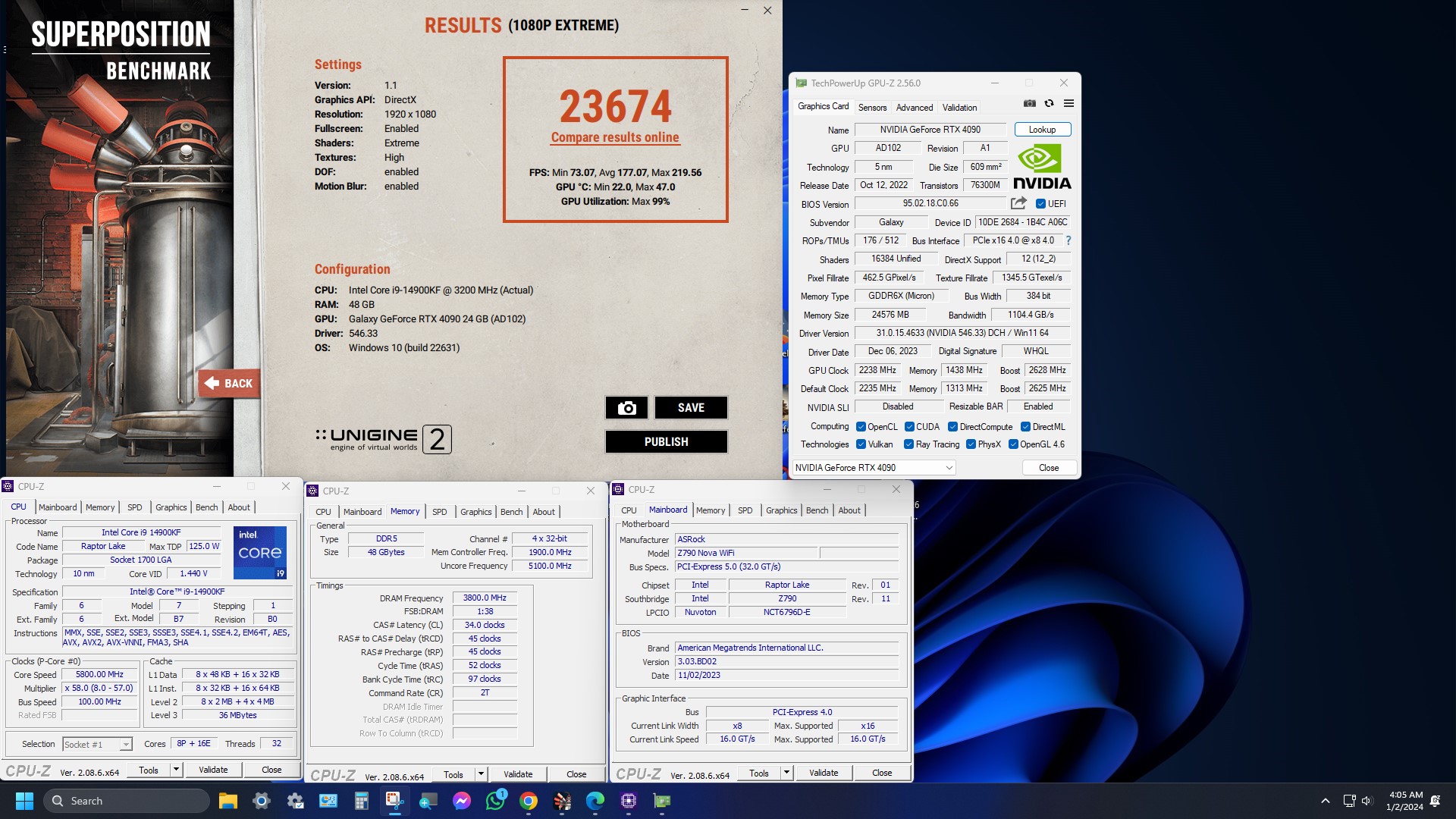1456x819 pixels.
Task: Click the screenshot camera icon in Superposition
Action: pyautogui.click(x=626, y=408)
